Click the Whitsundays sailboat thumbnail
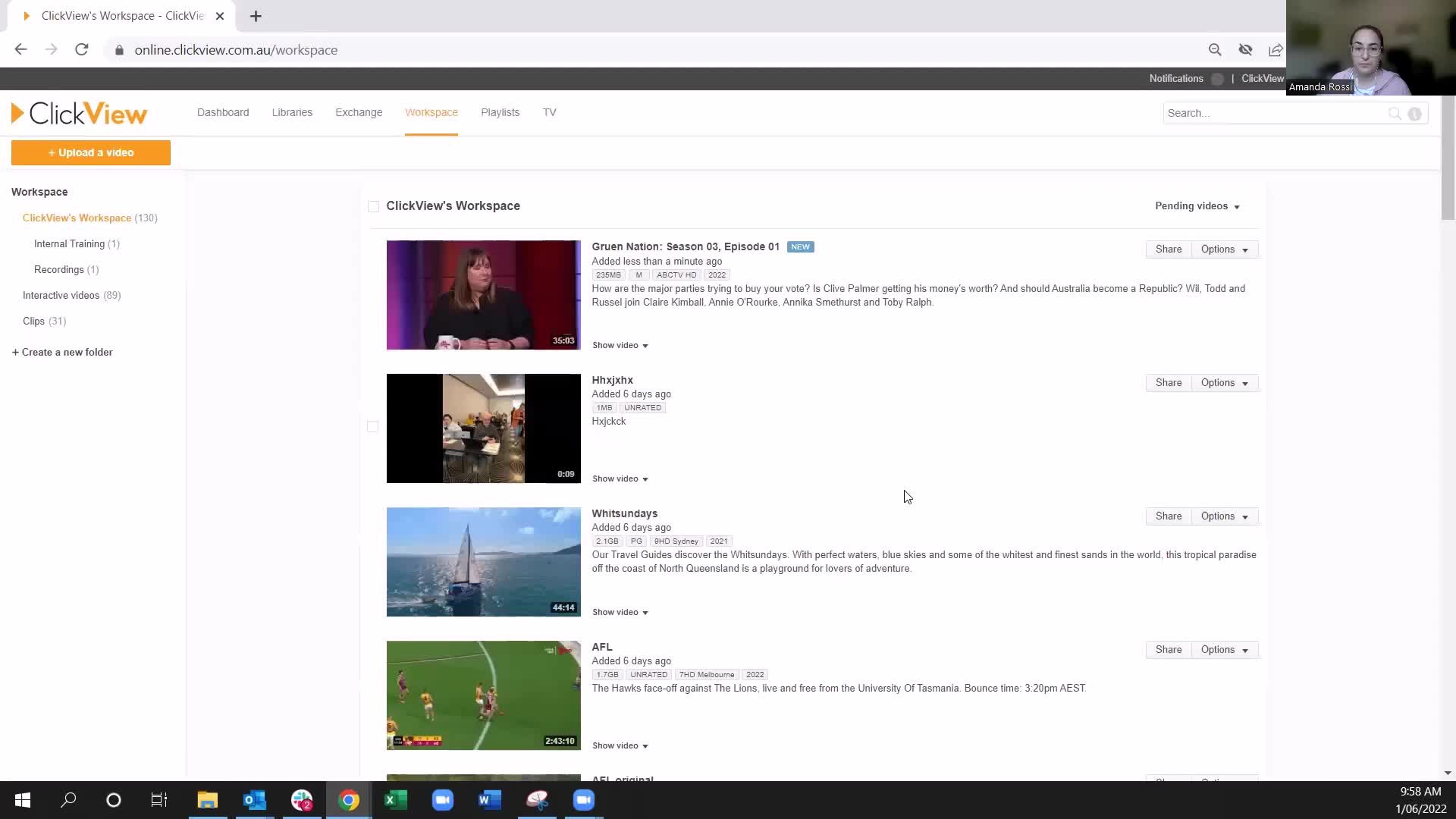Screen dimensions: 1456x819 (x=484, y=562)
